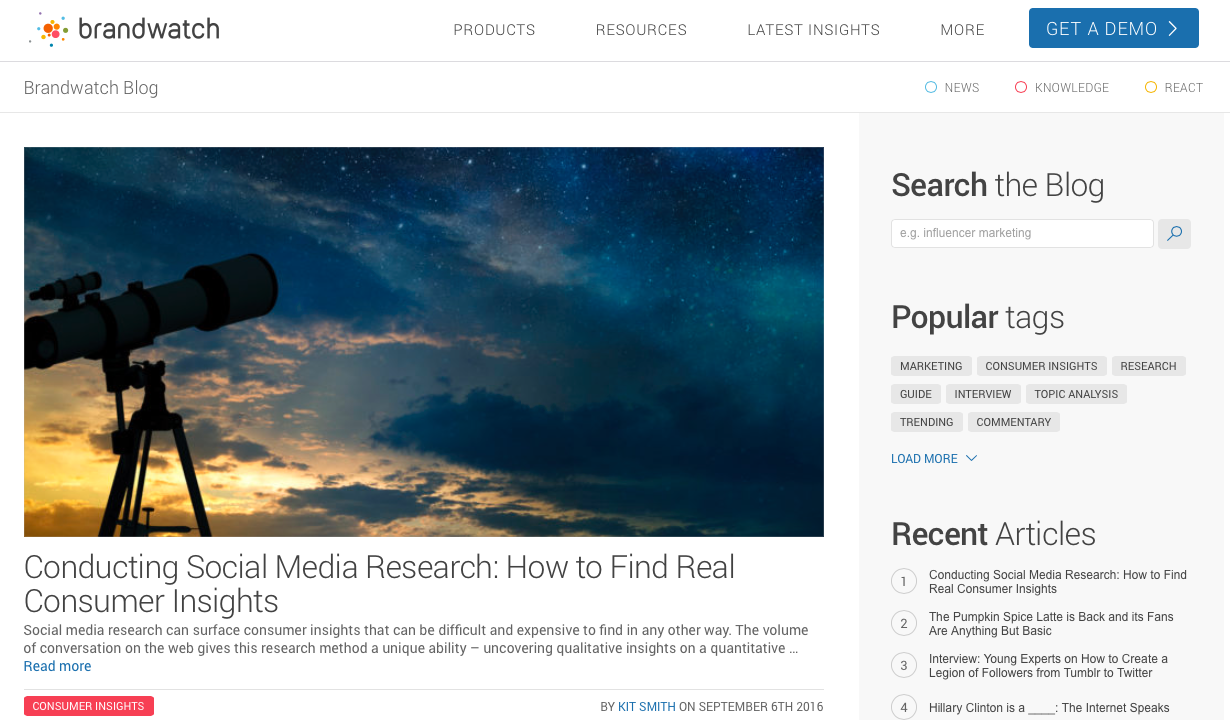Click the Brandwatch logo
Screen dimensions: 1230x720
(x=125, y=29)
